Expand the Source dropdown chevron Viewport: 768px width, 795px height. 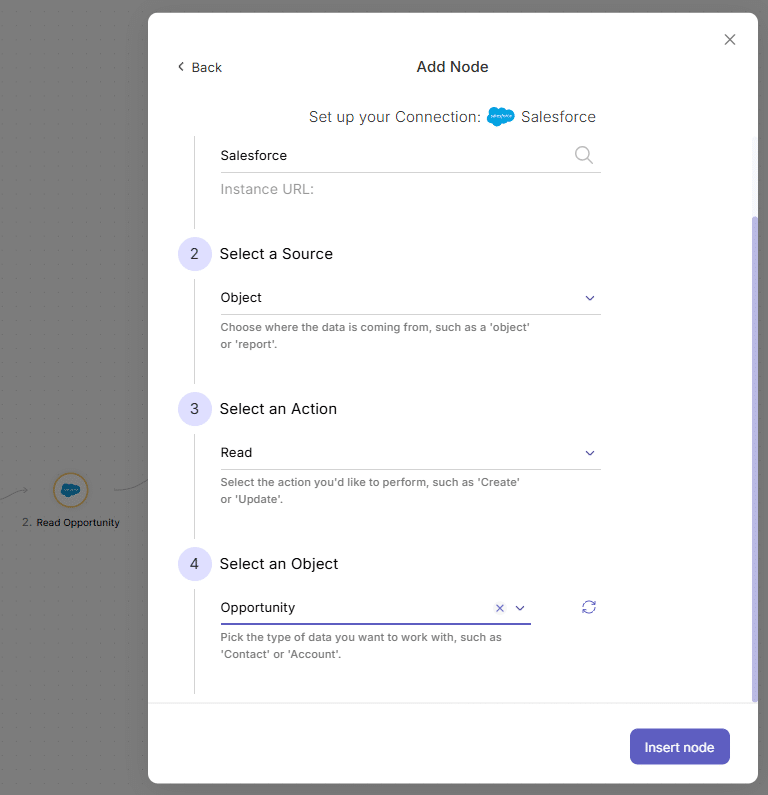coord(590,298)
